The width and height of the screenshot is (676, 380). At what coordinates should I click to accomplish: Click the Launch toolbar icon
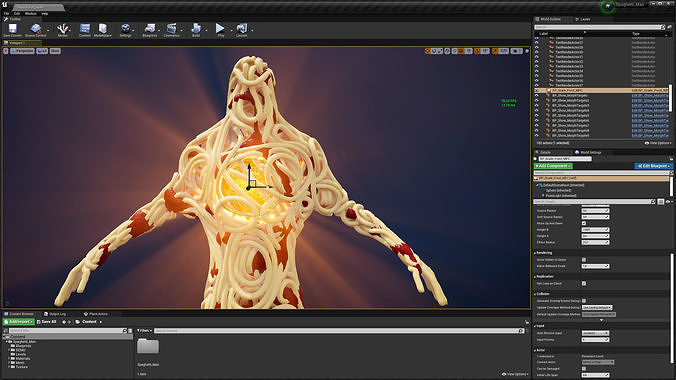241,28
